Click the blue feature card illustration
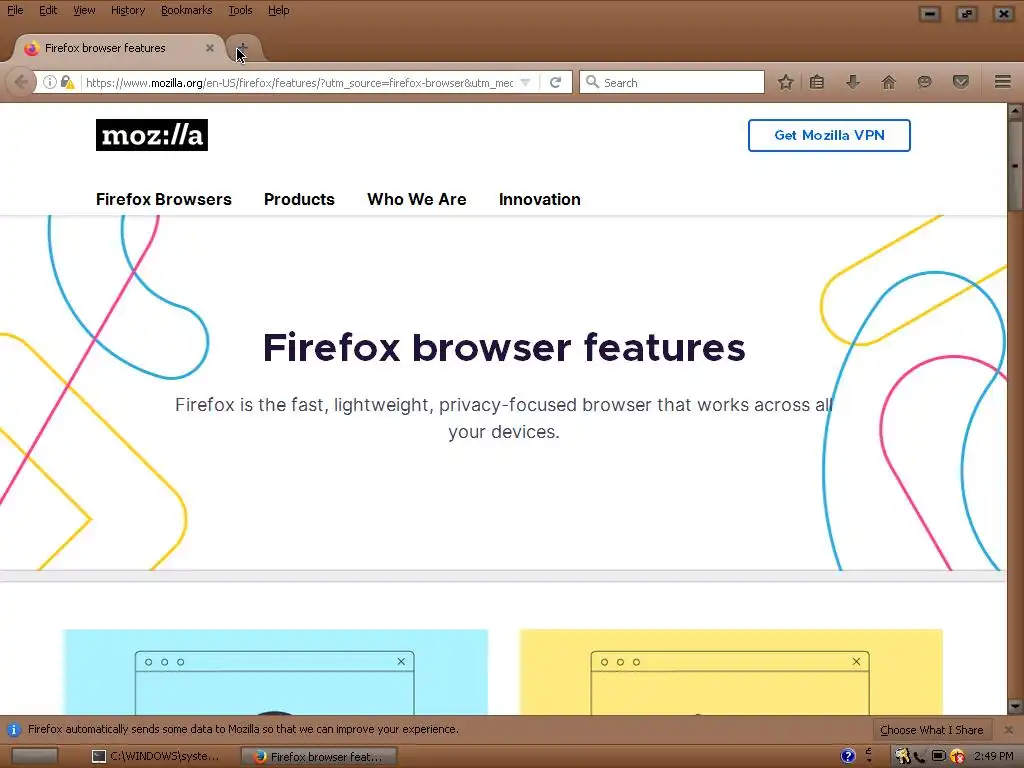Screen dimensions: 1024x768 276,671
